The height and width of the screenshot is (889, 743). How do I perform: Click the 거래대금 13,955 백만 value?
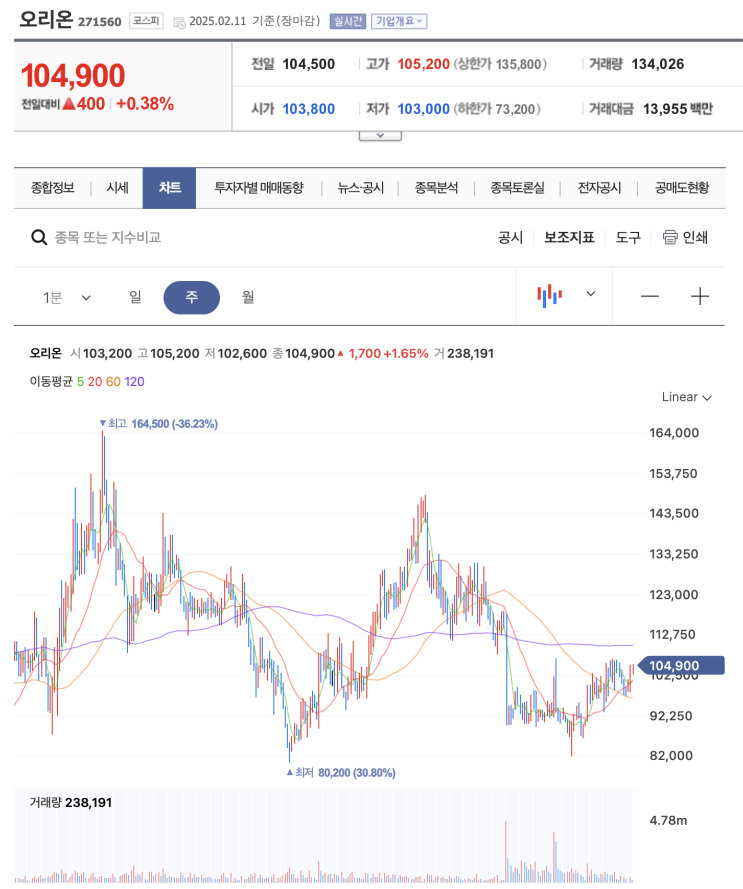pyautogui.click(x=677, y=109)
